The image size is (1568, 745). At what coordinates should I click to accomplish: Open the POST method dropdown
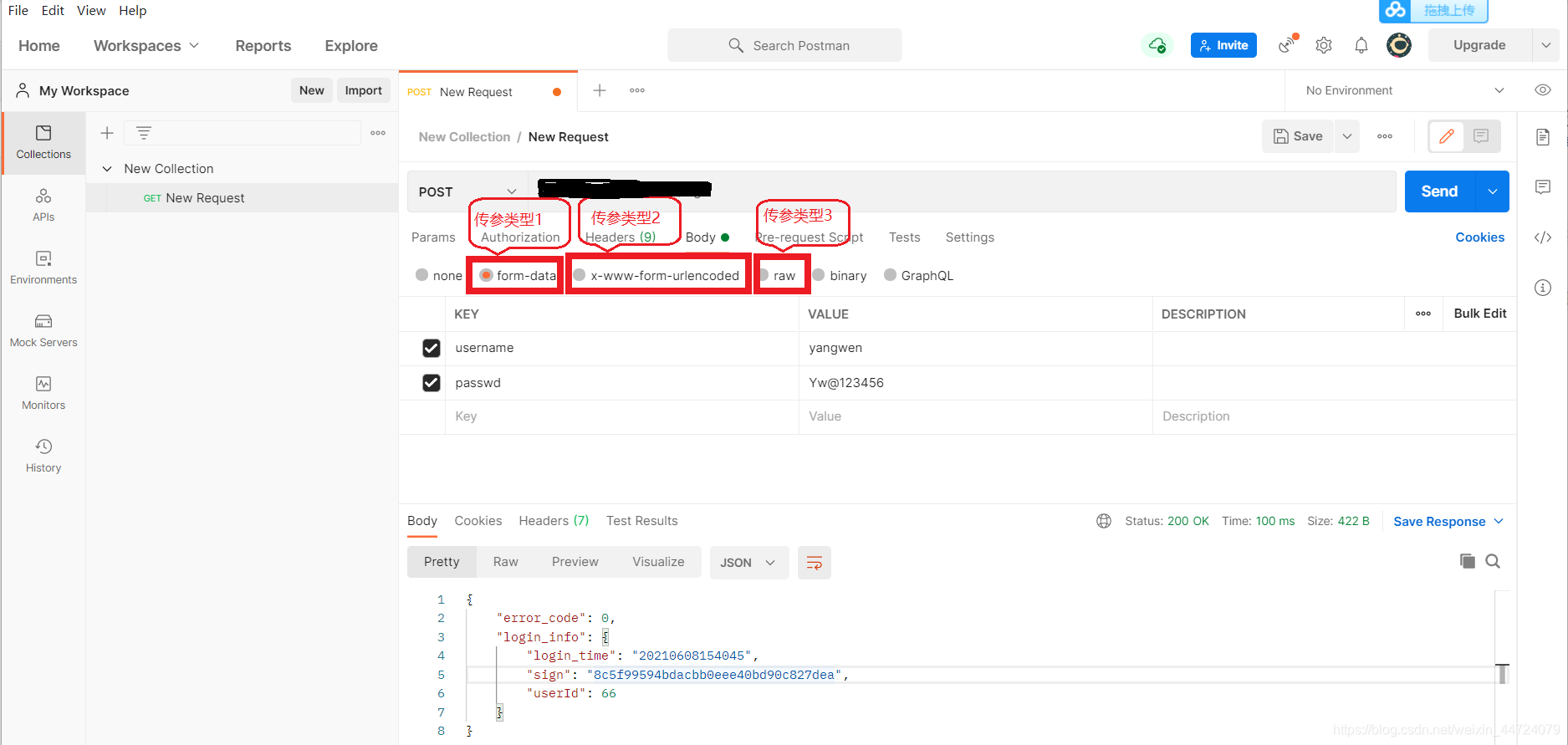point(467,191)
